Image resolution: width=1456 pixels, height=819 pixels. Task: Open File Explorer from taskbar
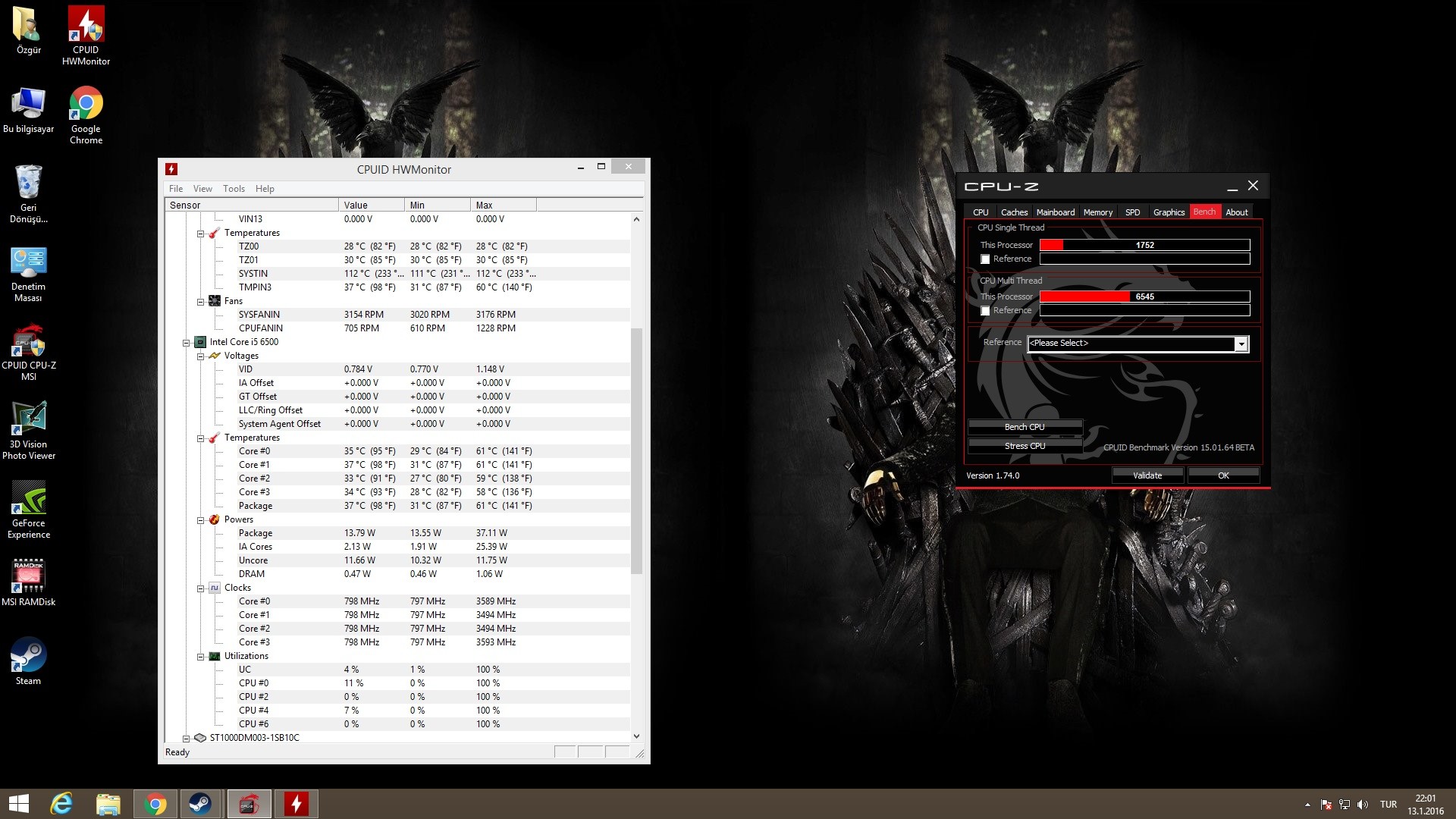coord(108,804)
